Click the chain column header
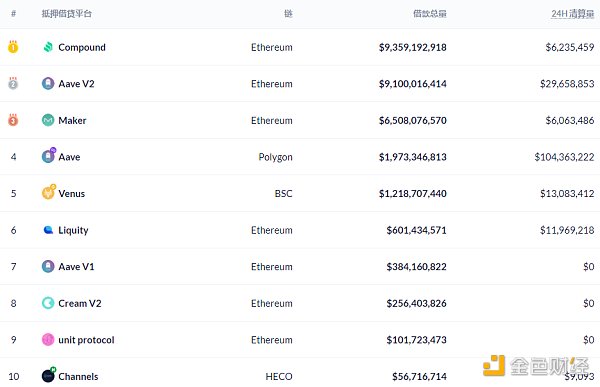This screenshot has height=387, width=600. [x=288, y=14]
